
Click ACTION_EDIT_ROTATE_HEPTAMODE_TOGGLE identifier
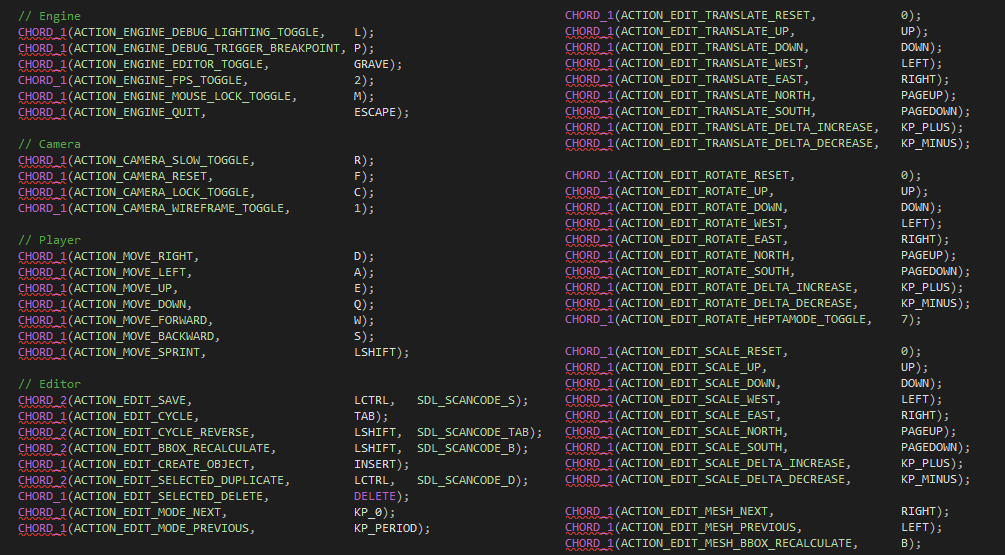point(745,319)
